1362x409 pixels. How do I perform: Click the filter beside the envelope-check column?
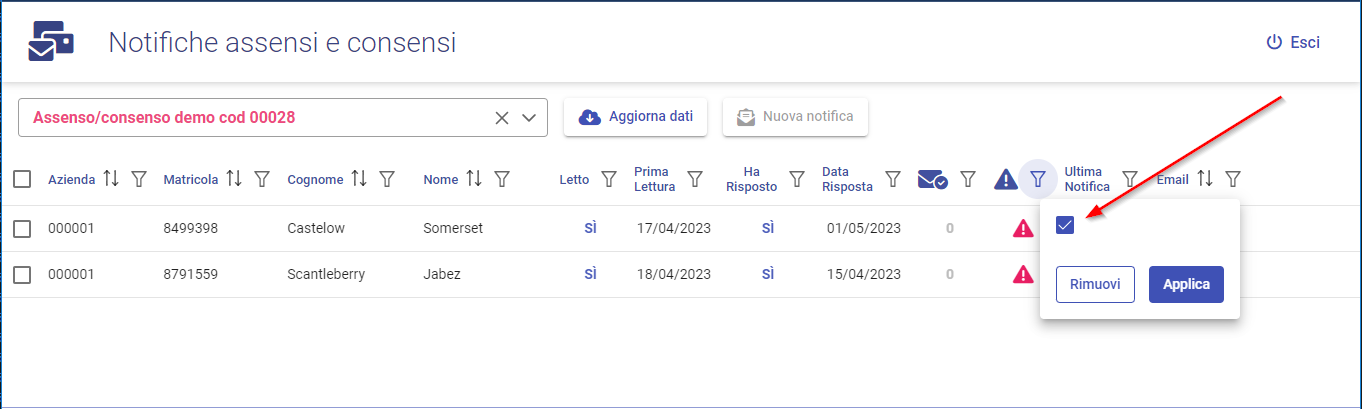pyautogui.click(x=968, y=179)
